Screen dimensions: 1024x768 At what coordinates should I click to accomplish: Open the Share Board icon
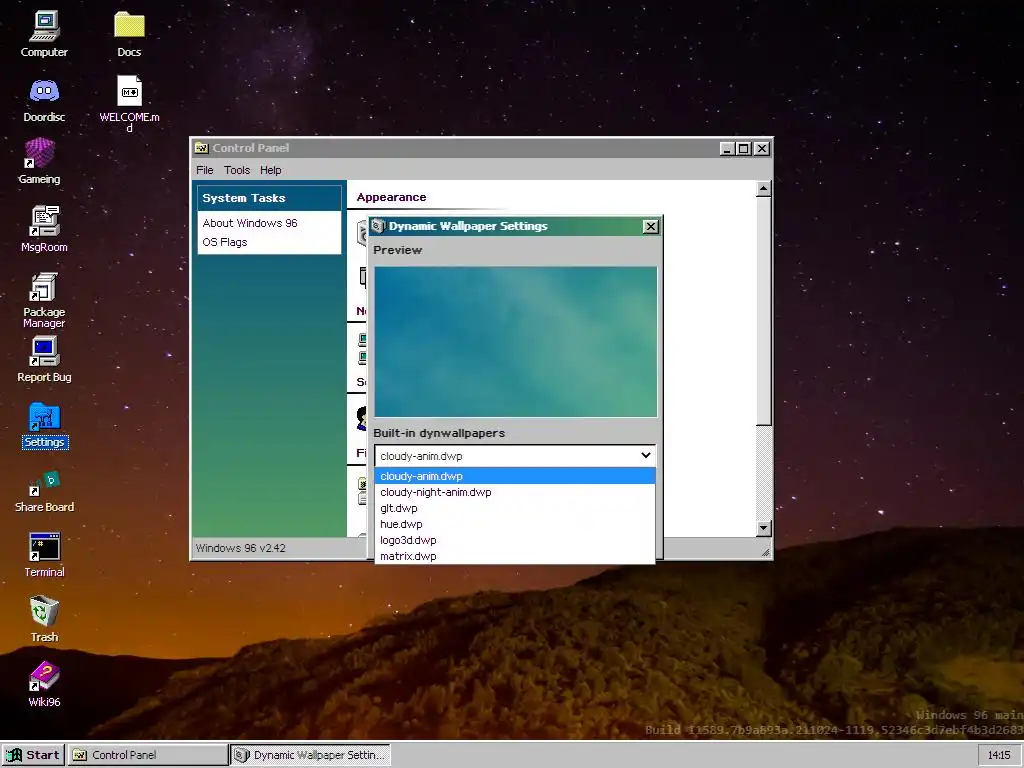(44, 491)
